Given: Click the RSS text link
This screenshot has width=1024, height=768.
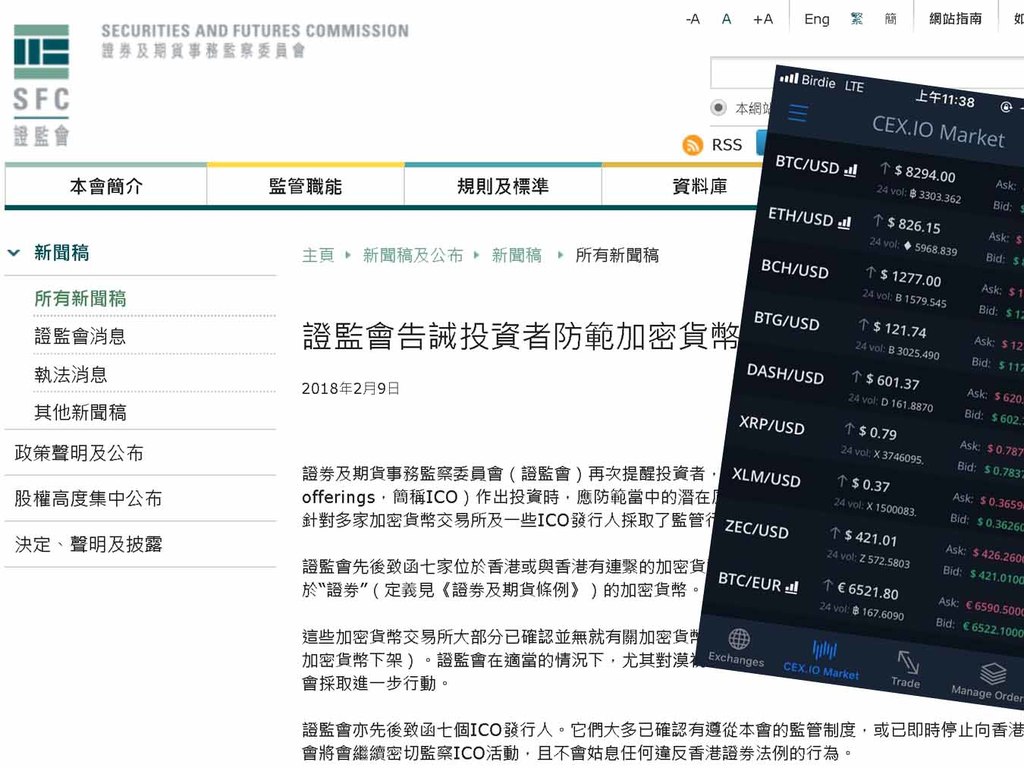Looking at the screenshot, I should pyautogui.click(x=727, y=145).
